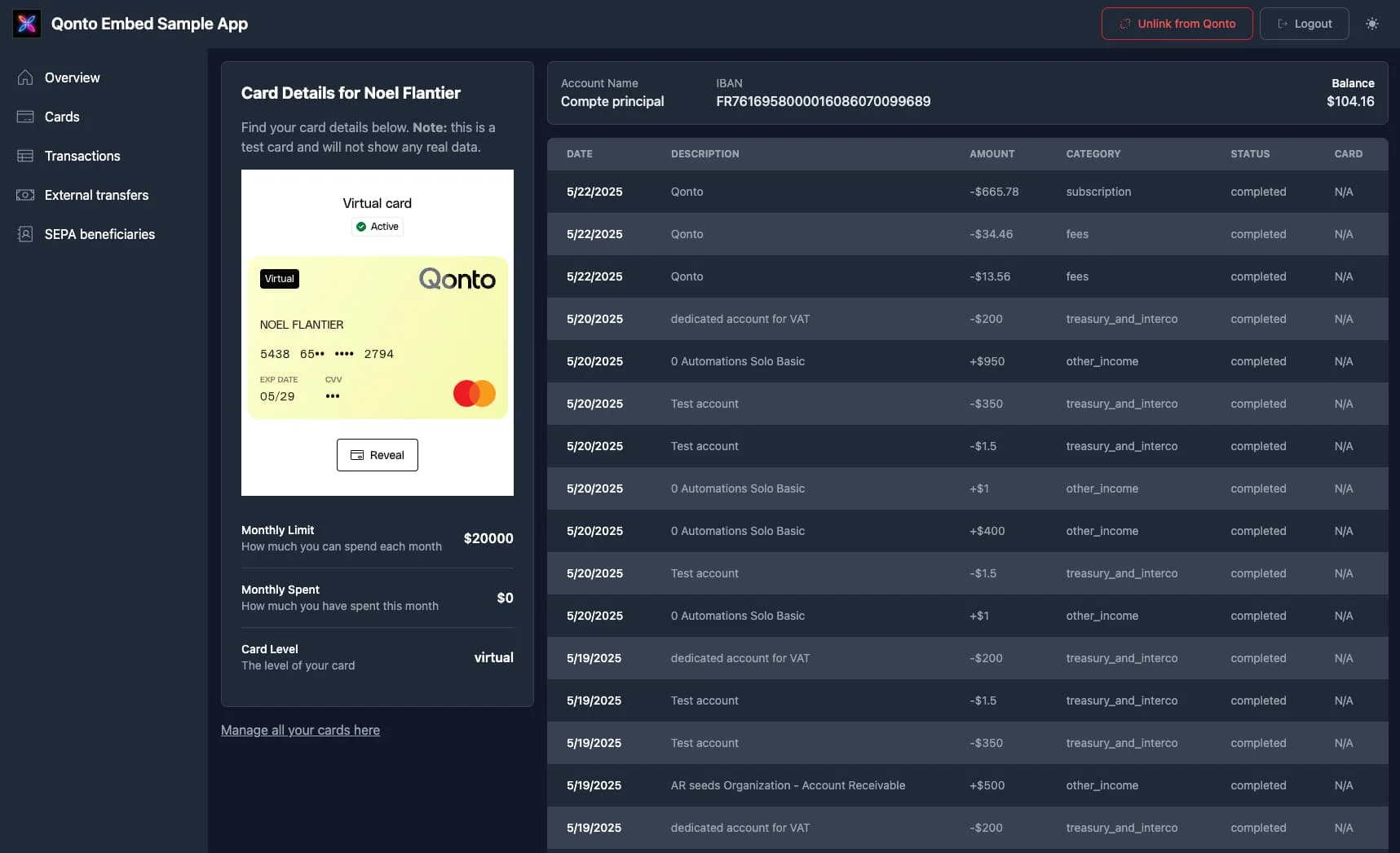Image resolution: width=1400 pixels, height=853 pixels.
Task: Click AR seeds Organization - Account Receivable description
Action: (x=788, y=785)
